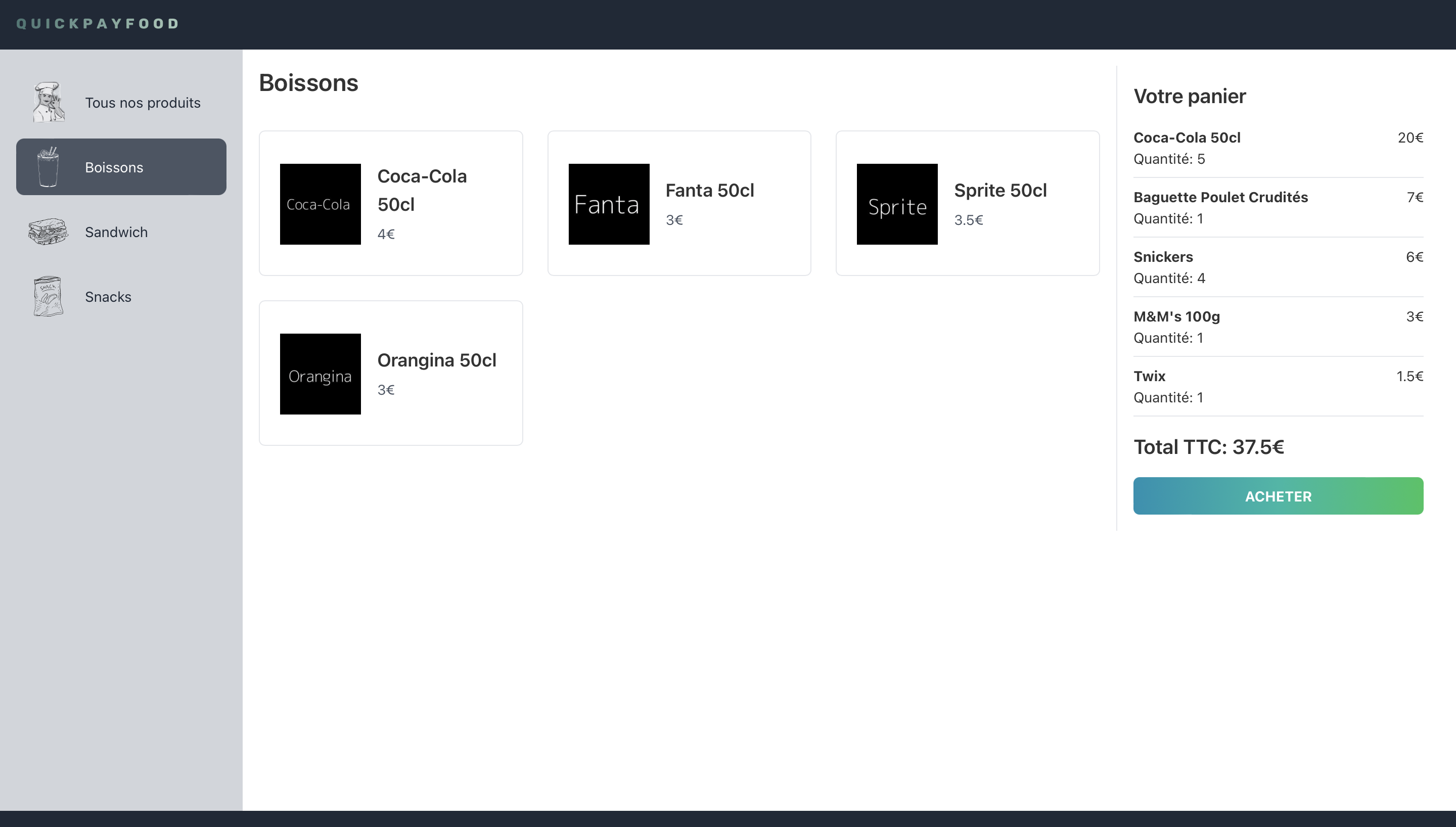The height and width of the screenshot is (827, 1456).
Task: Click the 6€ amount for Snickers in cart
Action: [1415, 257]
